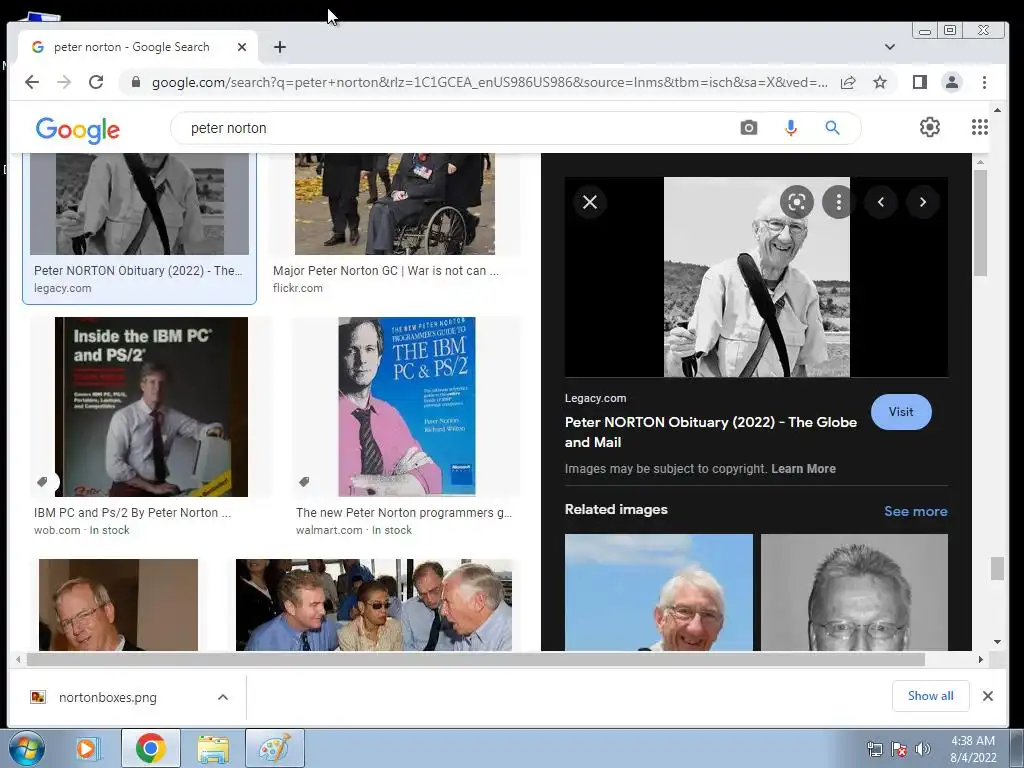This screenshot has height=768, width=1024.
Task: Open the man with glasses image
Action: 118,605
